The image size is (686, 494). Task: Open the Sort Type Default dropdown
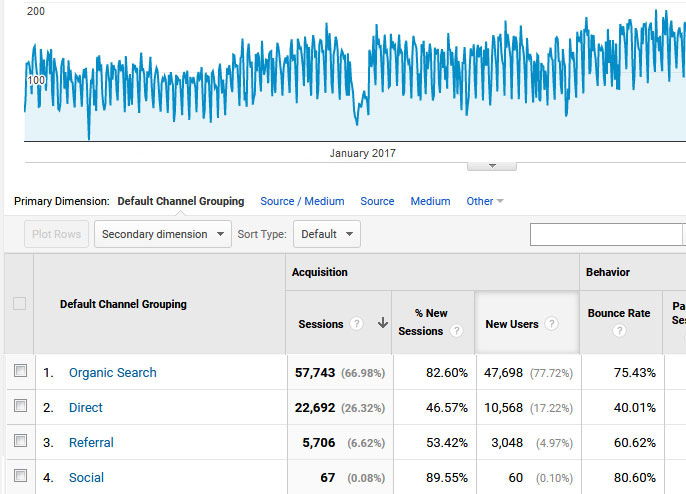pos(327,234)
